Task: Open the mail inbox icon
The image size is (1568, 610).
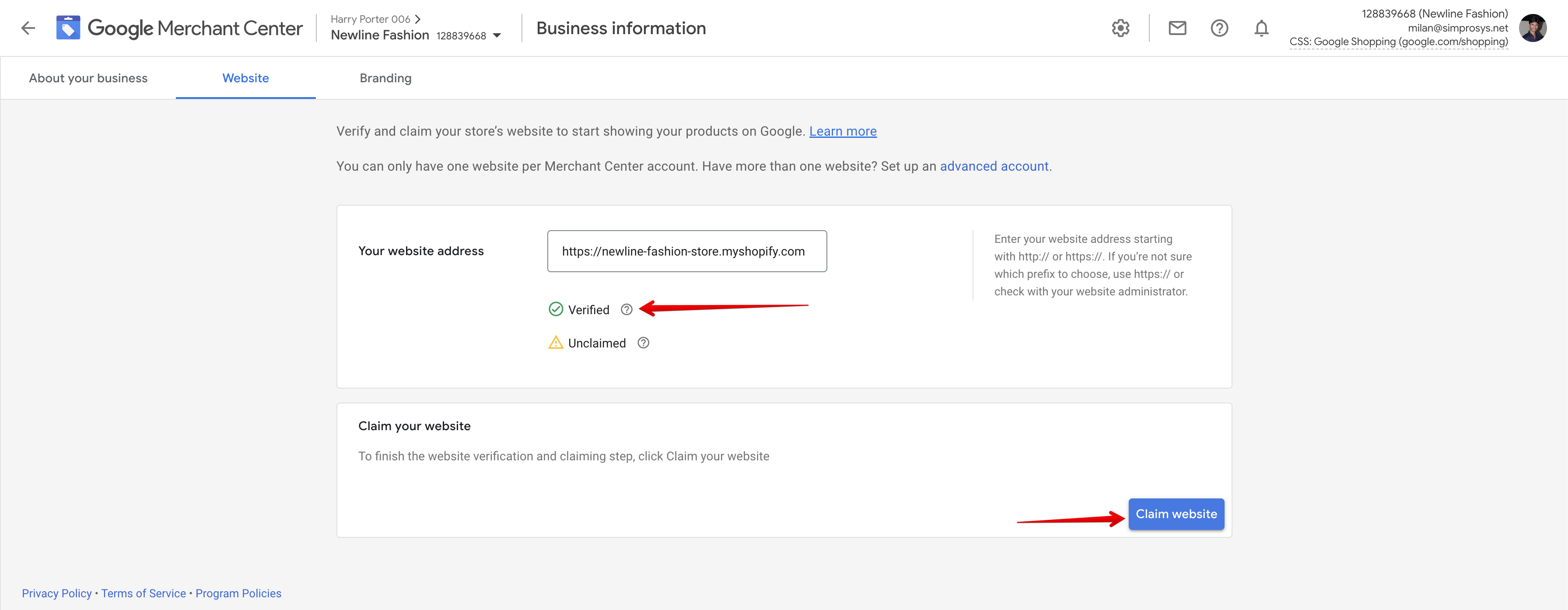Action: click(1177, 28)
